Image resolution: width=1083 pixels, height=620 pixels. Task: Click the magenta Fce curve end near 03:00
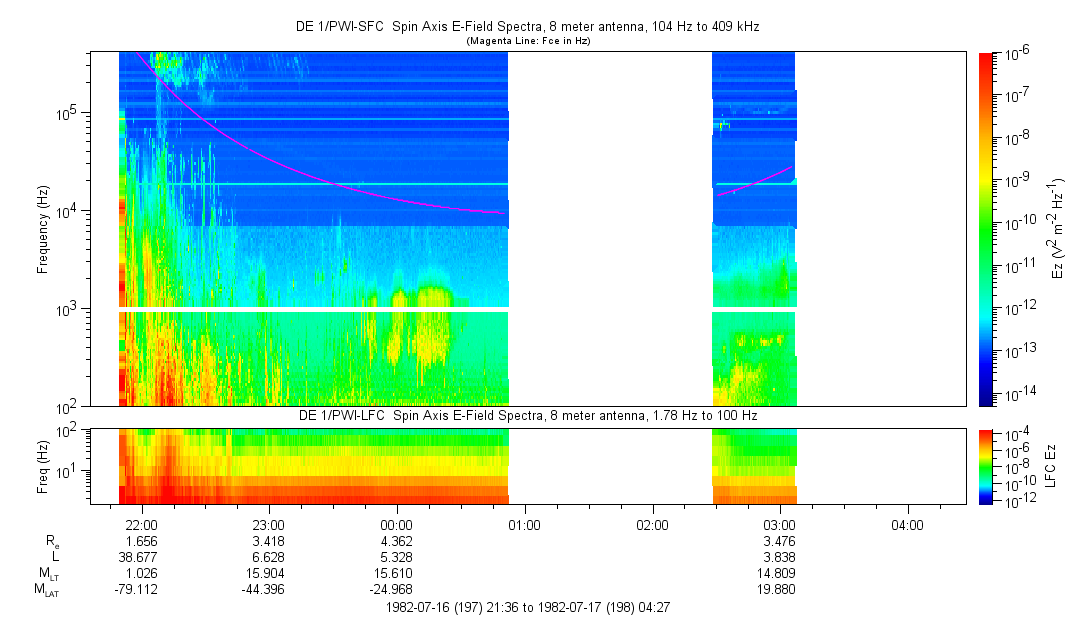(791, 168)
